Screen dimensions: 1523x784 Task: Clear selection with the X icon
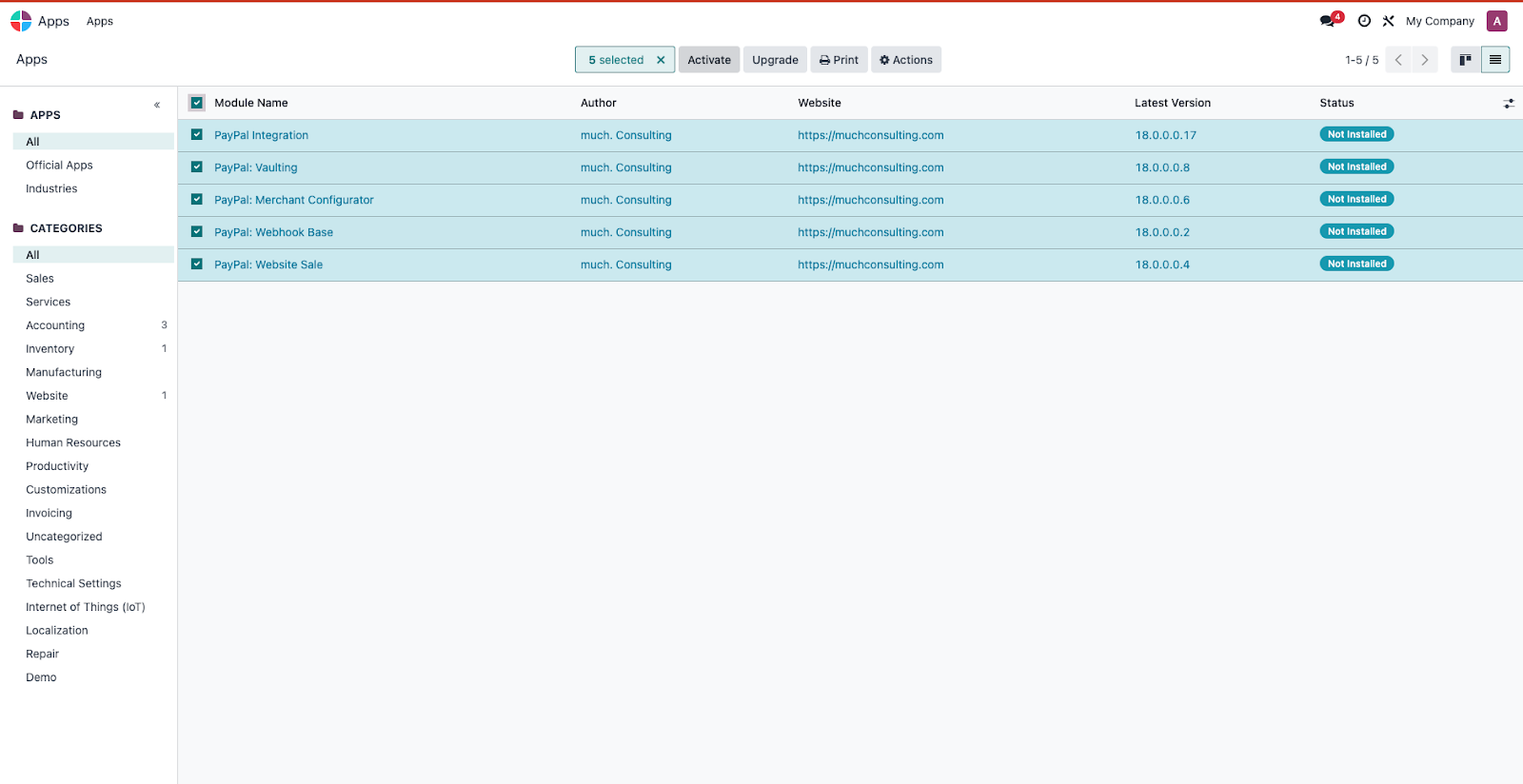pyautogui.click(x=661, y=60)
